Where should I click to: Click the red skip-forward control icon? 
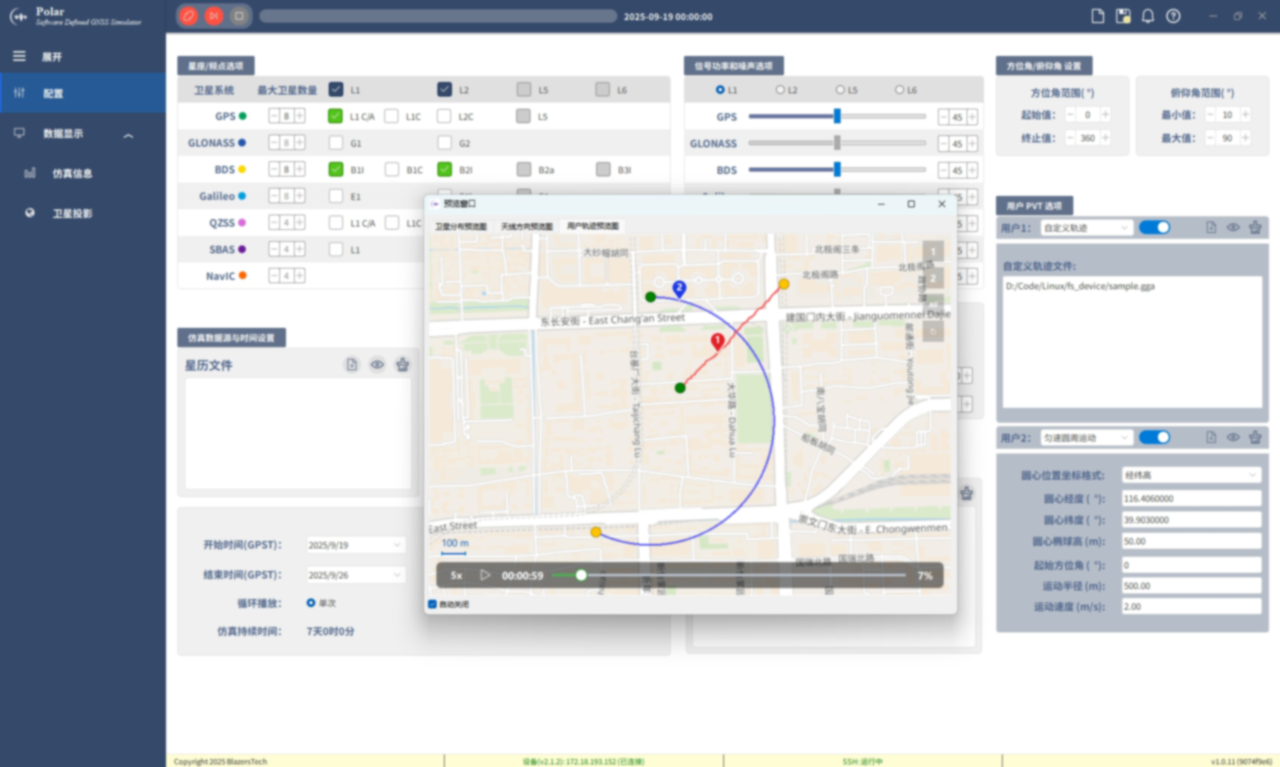[213, 16]
